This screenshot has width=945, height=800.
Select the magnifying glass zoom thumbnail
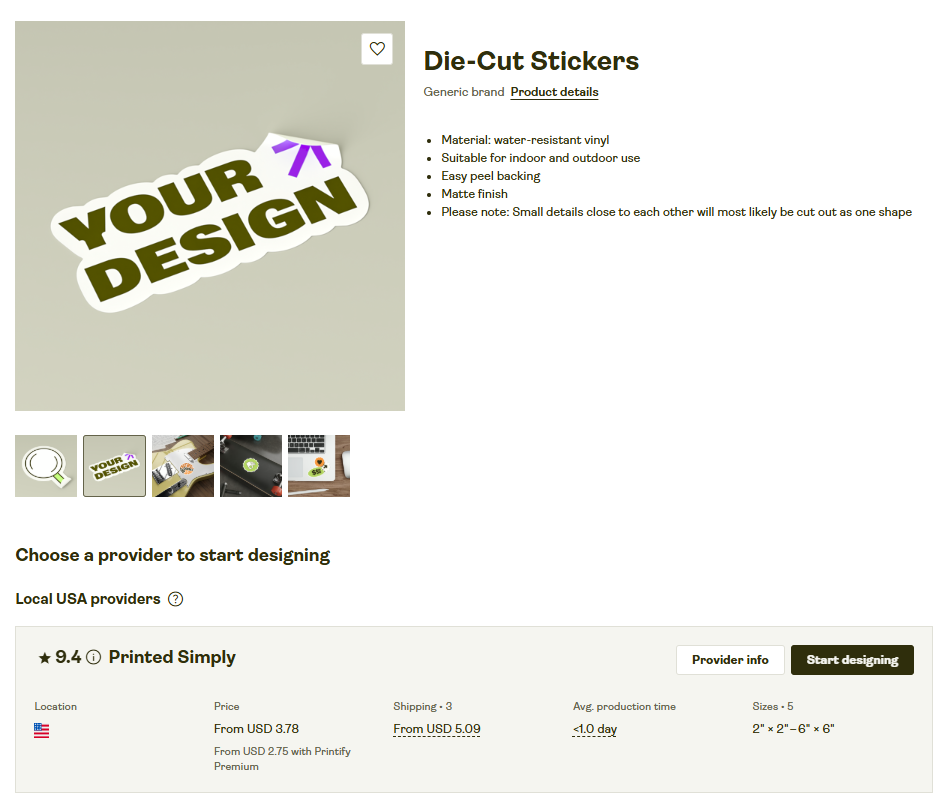pos(45,465)
